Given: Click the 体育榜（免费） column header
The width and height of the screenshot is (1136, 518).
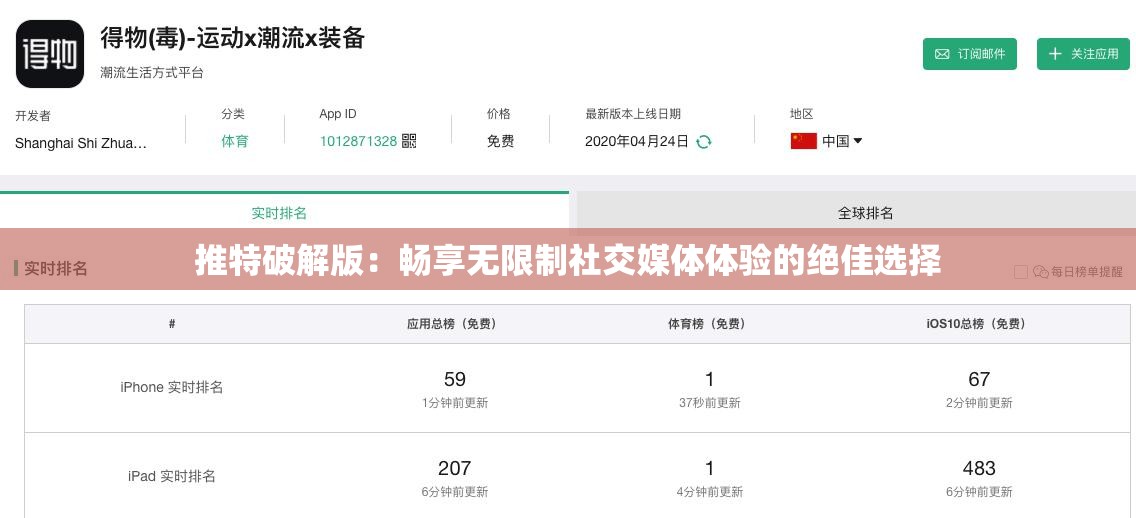Looking at the screenshot, I should (709, 325).
